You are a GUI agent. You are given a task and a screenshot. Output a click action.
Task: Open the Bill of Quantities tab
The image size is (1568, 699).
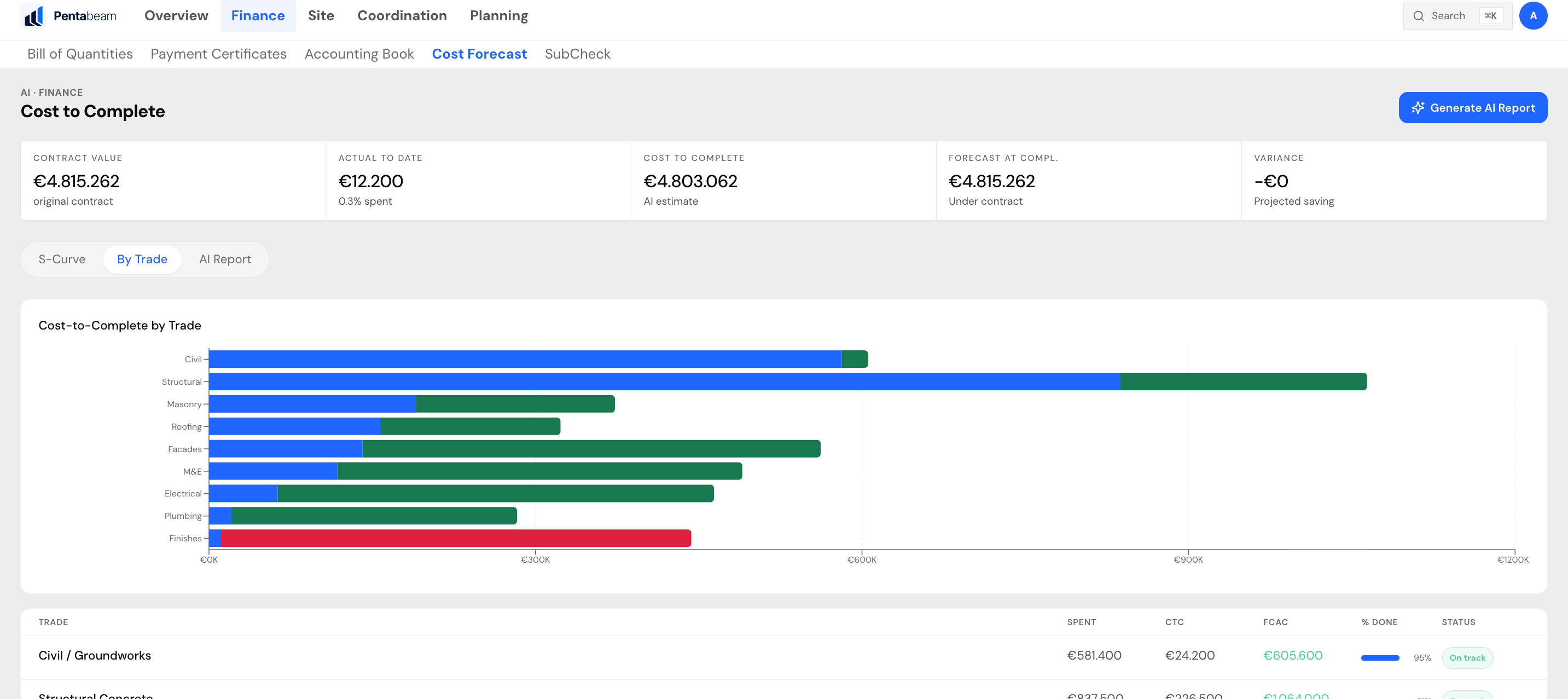(x=80, y=54)
